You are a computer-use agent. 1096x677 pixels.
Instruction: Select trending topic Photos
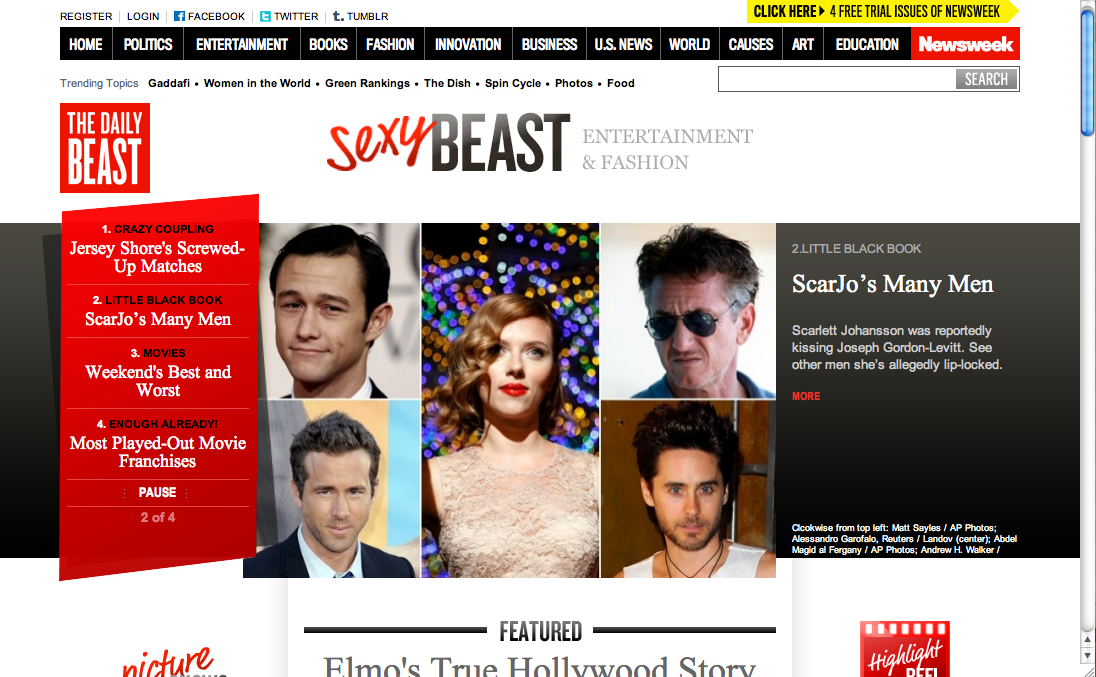click(x=574, y=83)
